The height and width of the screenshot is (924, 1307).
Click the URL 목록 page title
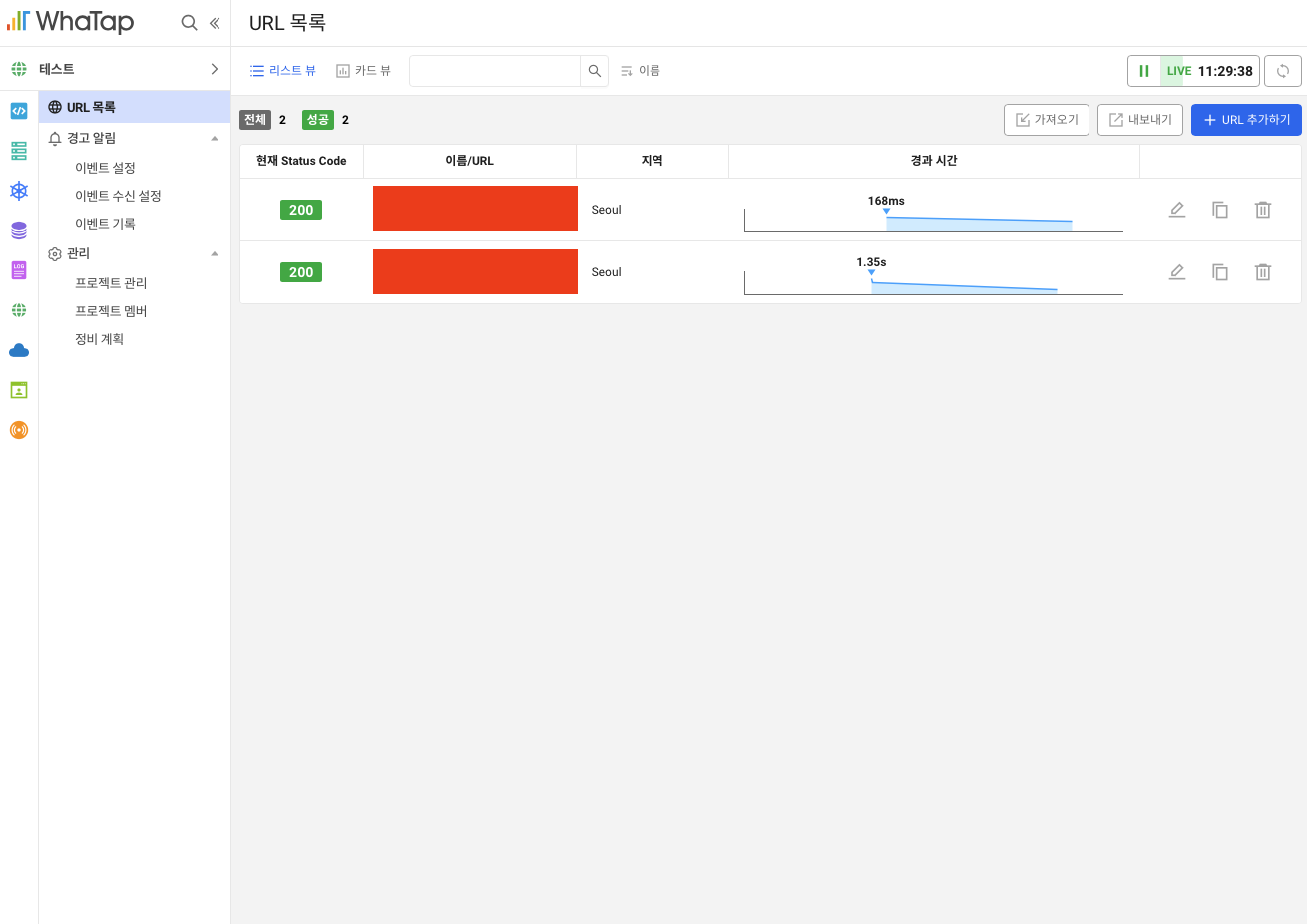tap(287, 23)
